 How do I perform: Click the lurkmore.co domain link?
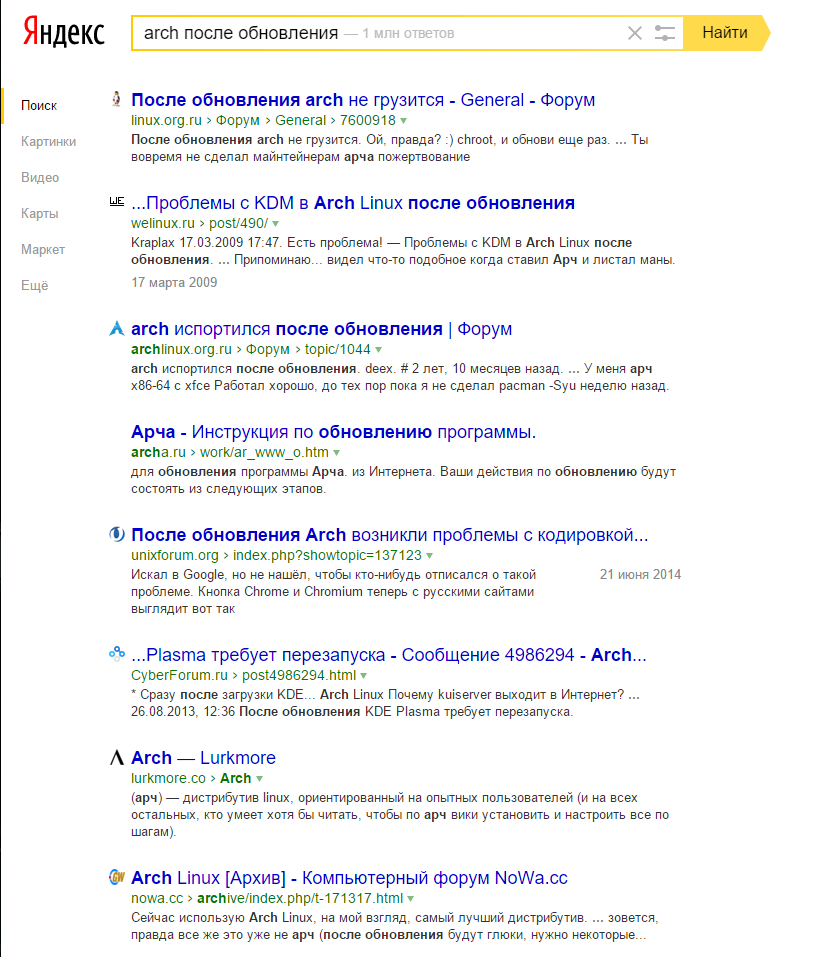click(168, 778)
